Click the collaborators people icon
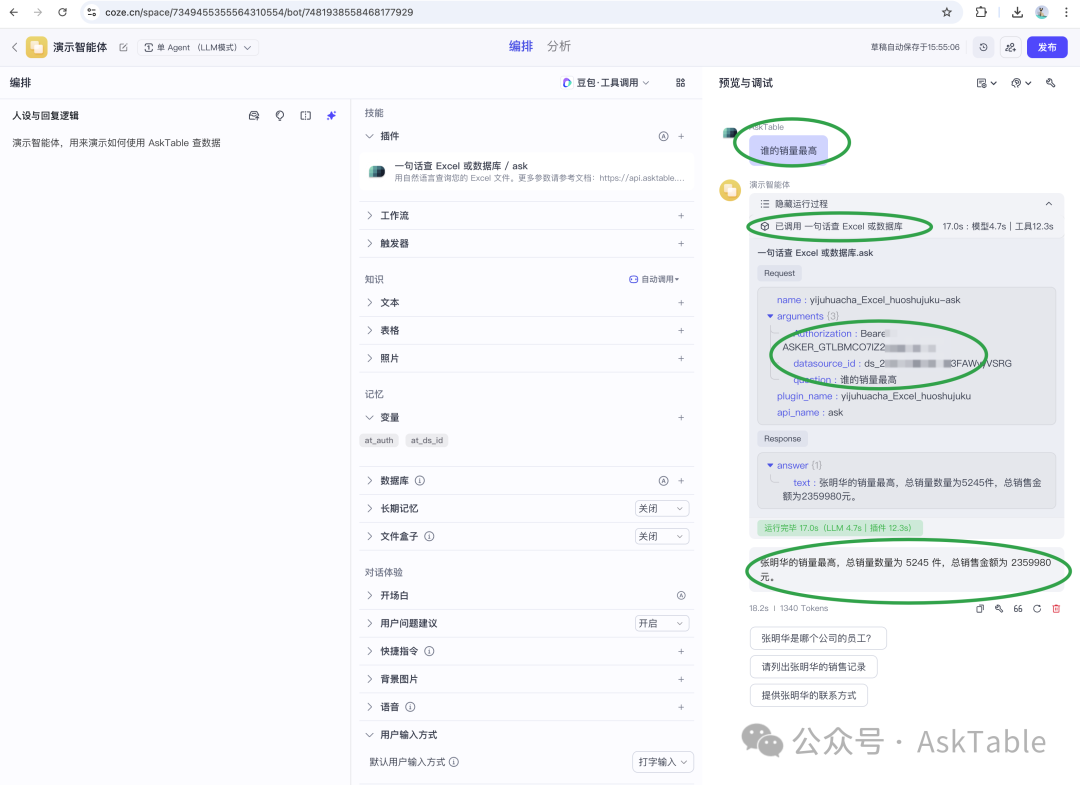Image resolution: width=1080 pixels, height=785 pixels. click(1010, 47)
